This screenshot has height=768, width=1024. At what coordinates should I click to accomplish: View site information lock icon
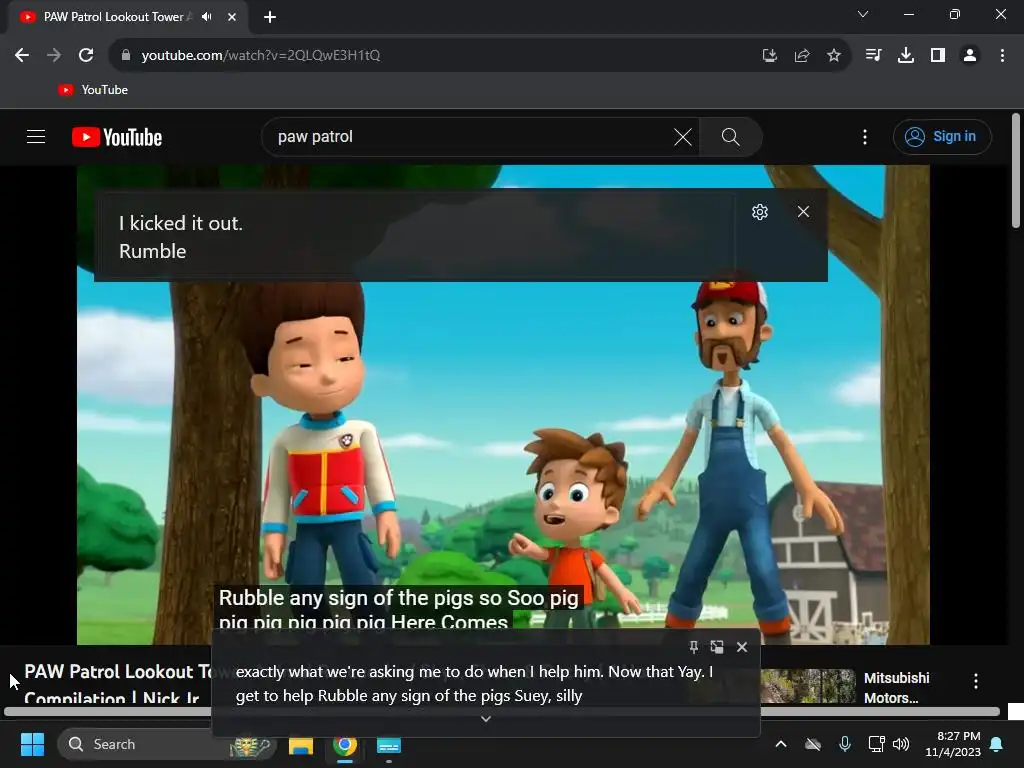126,56
